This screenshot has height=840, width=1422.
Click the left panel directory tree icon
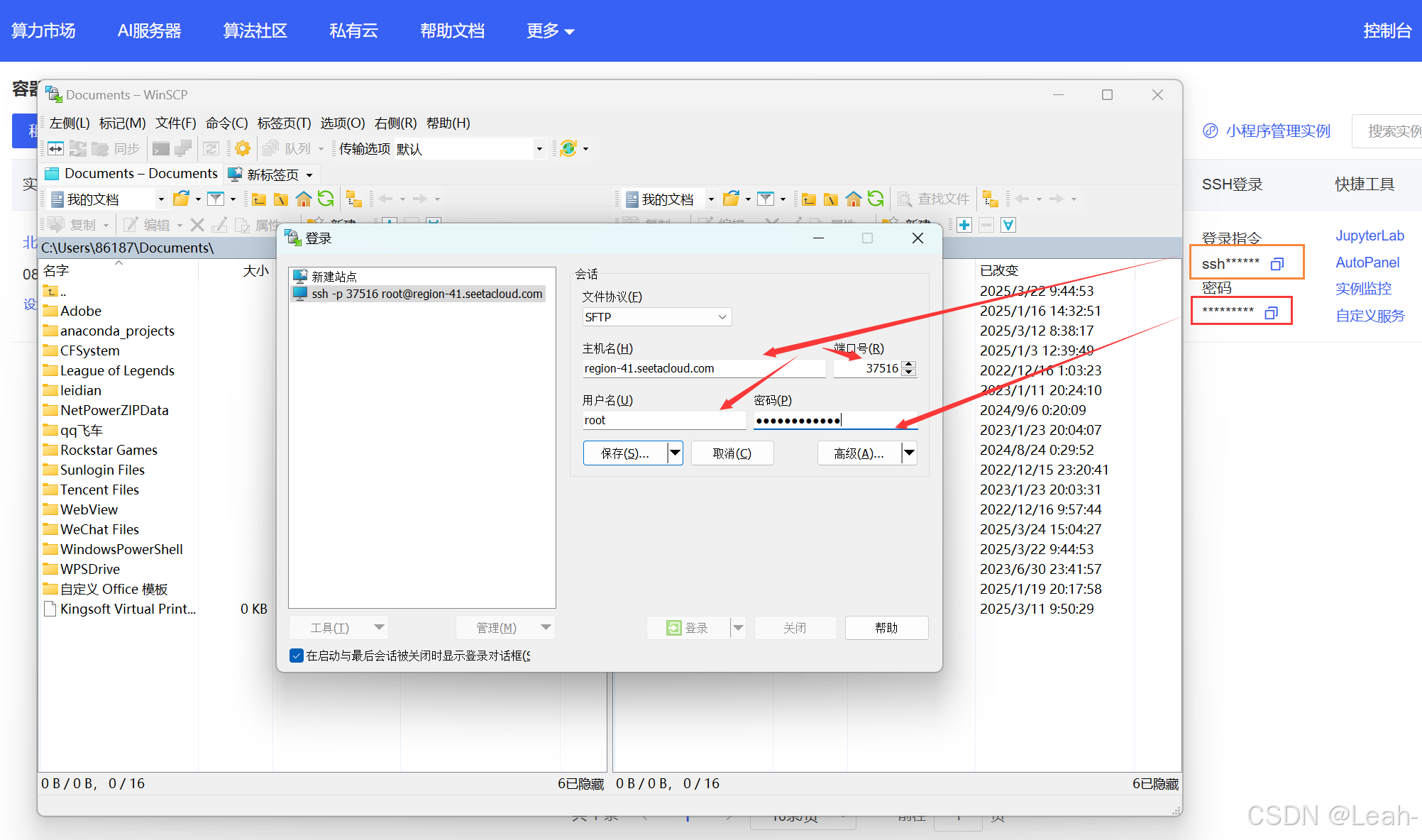(353, 199)
